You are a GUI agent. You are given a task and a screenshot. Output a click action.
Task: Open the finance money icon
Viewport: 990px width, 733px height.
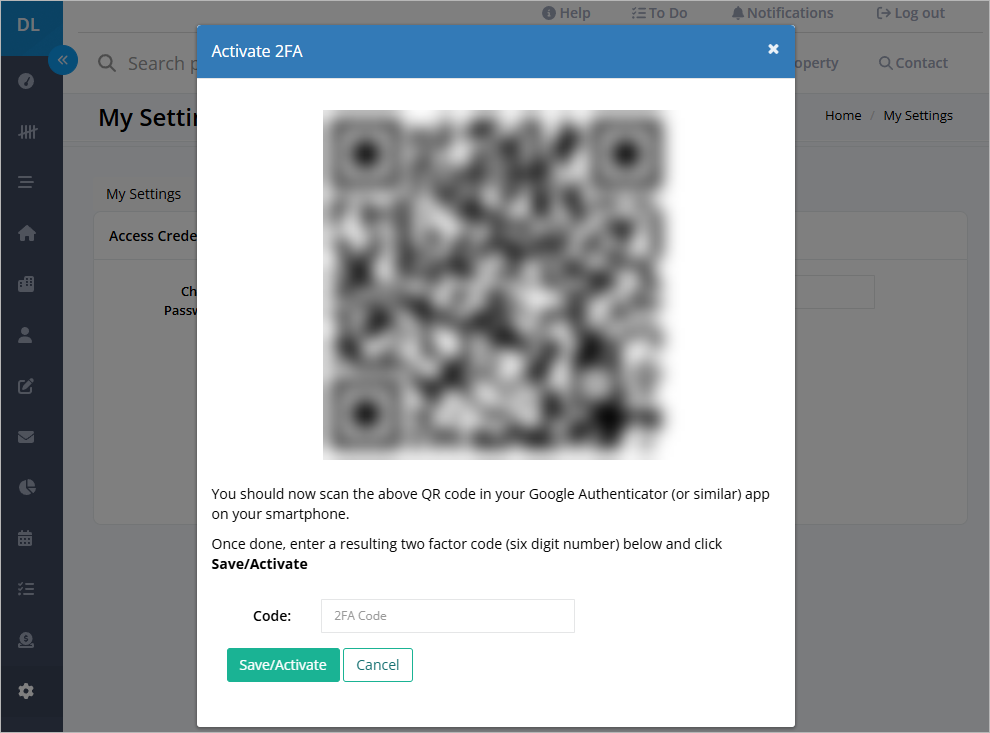[26, 639]
